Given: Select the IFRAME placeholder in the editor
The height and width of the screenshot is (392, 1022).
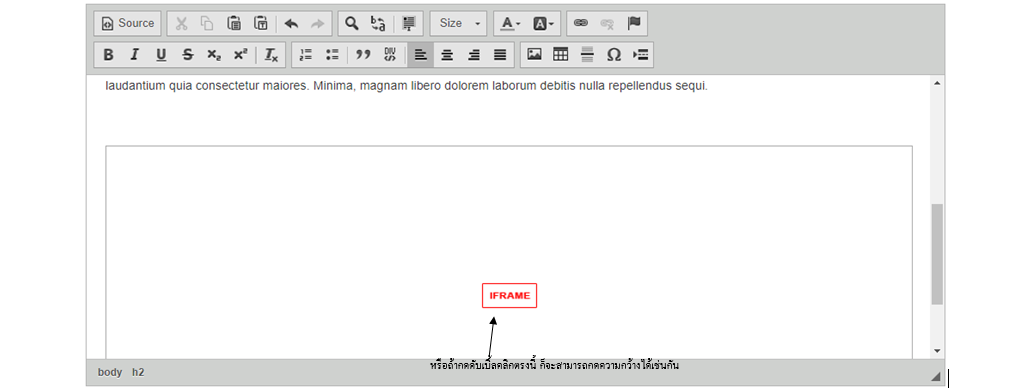Looking at the screenshot, I should tap(510, 295).
